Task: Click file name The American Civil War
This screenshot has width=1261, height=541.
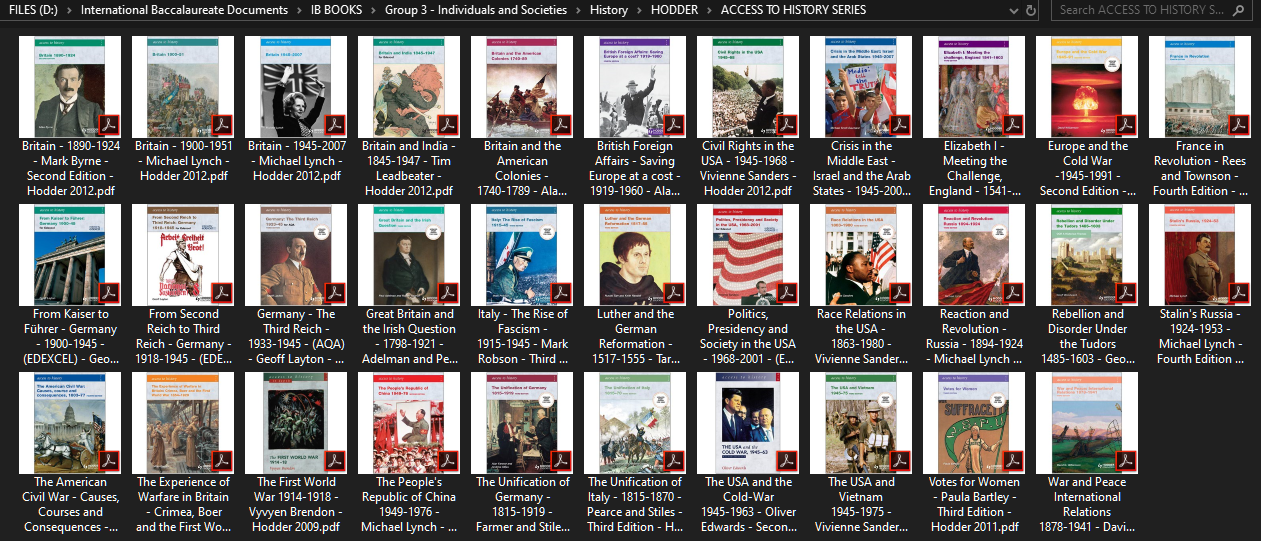Action: click(x=70, y=504)
